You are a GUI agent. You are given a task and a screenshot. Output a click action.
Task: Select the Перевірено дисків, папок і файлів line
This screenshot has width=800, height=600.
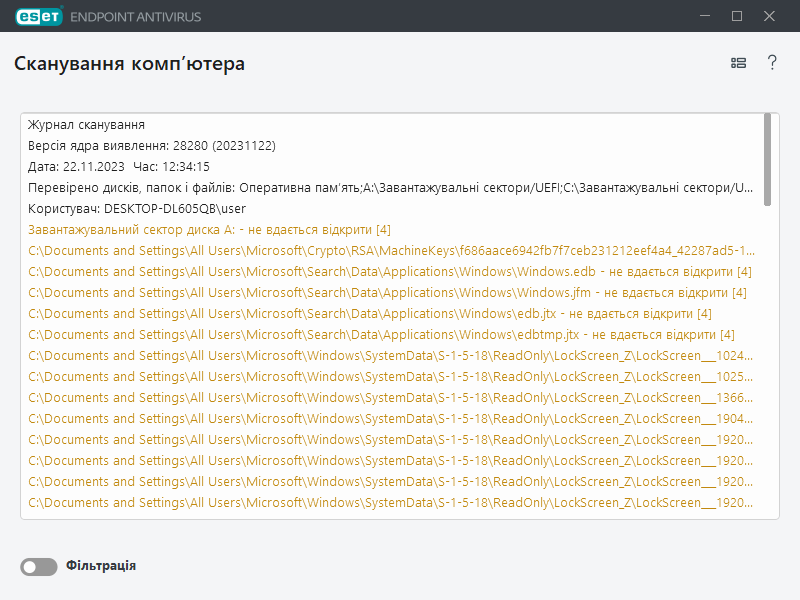[x=390, y=188]
